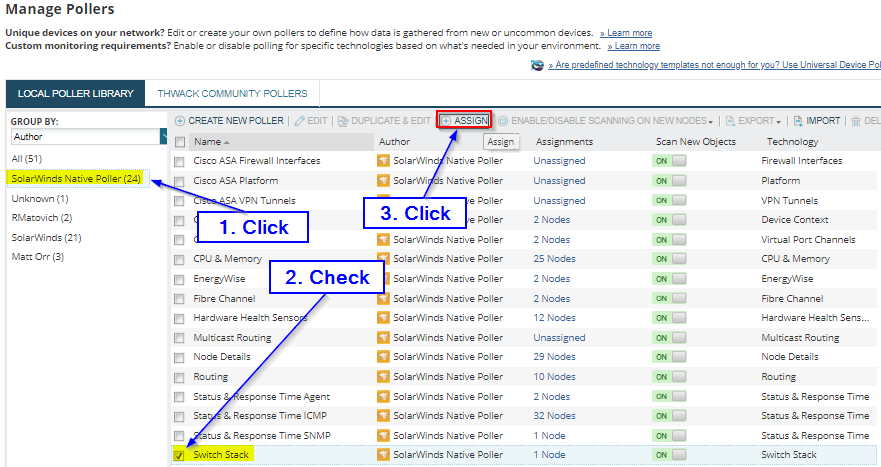Toggle Scan New Objects for CPU & Memory
This screenshot has height=467, width=881.
[x=669, y=259]
